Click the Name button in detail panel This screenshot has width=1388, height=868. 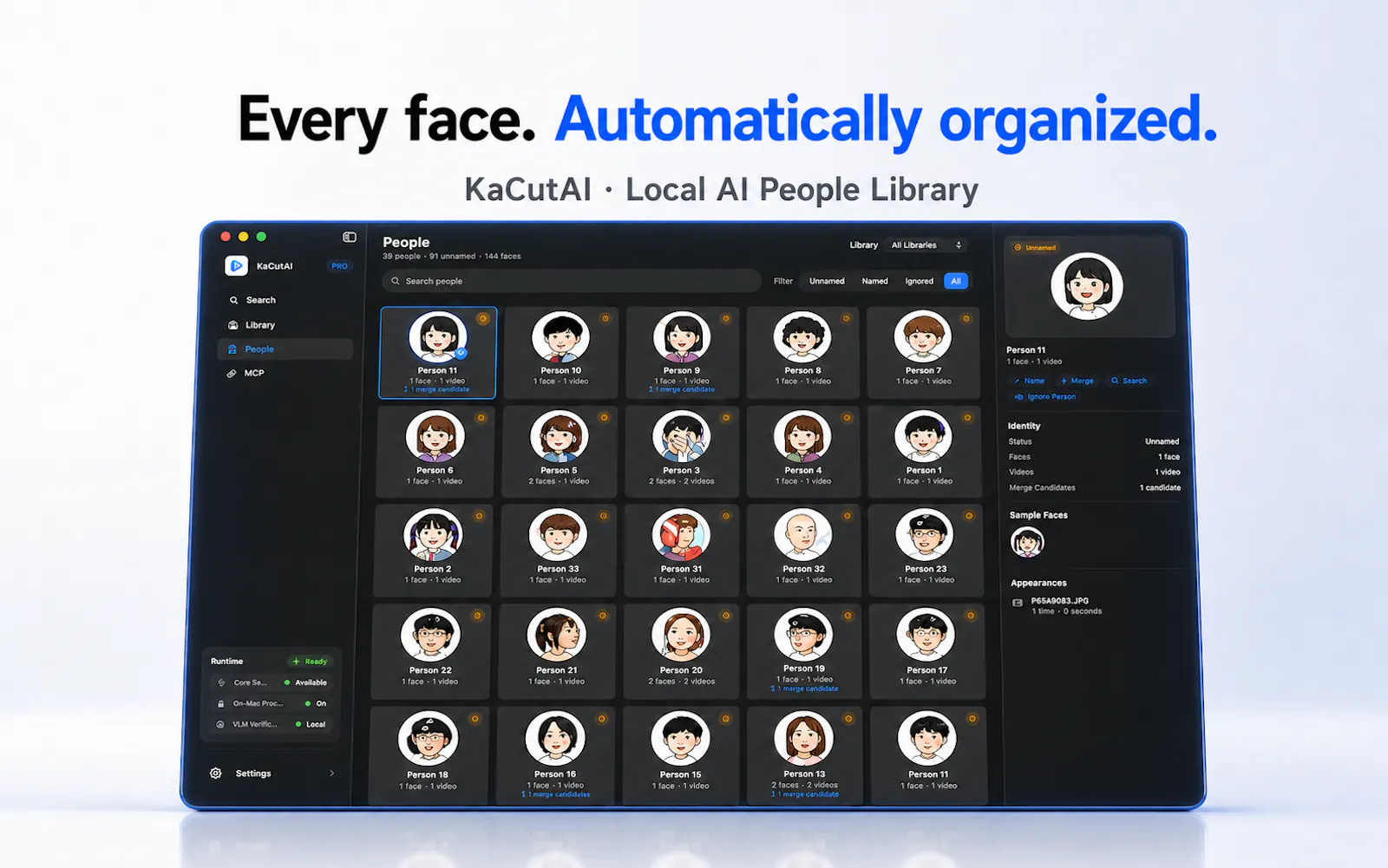[1029, 381]
